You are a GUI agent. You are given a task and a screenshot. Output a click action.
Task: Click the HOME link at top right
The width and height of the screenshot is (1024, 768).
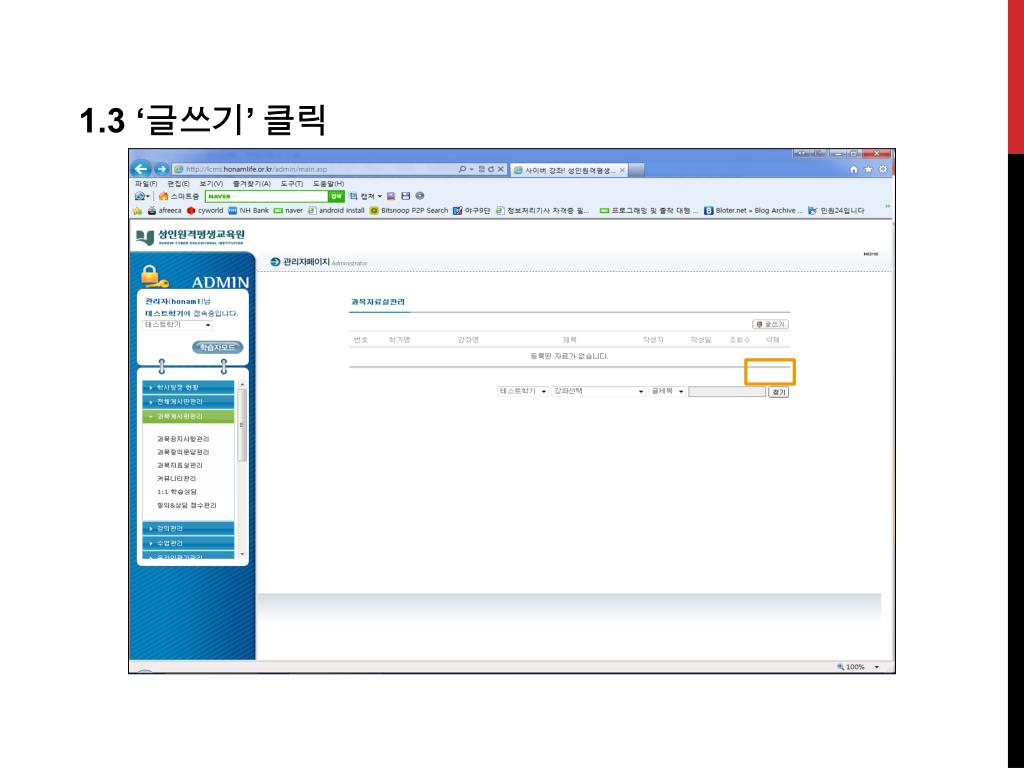coord(871,254)
